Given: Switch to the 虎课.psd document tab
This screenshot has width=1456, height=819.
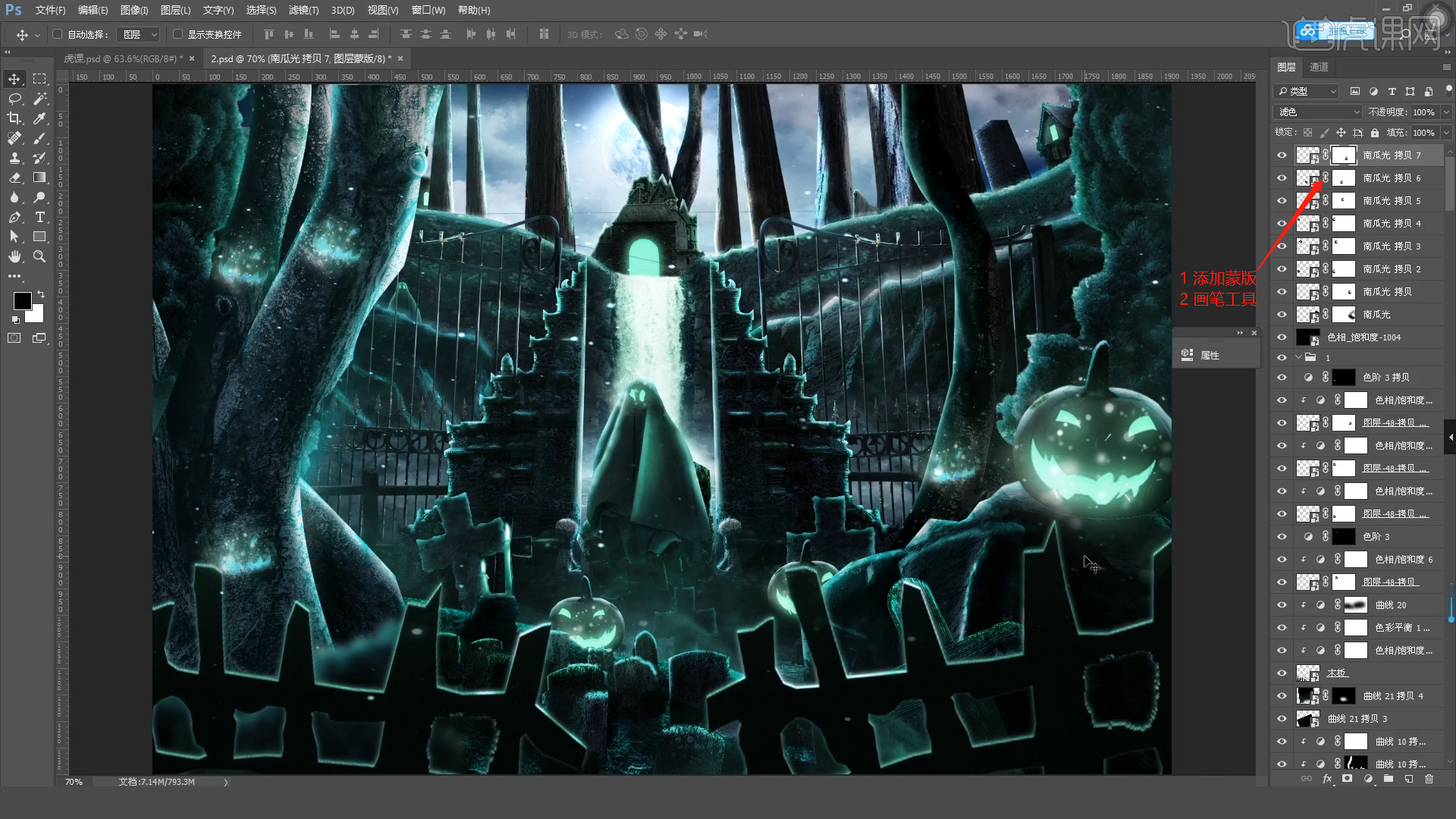Looking at the screenshot, I should 121,58.
